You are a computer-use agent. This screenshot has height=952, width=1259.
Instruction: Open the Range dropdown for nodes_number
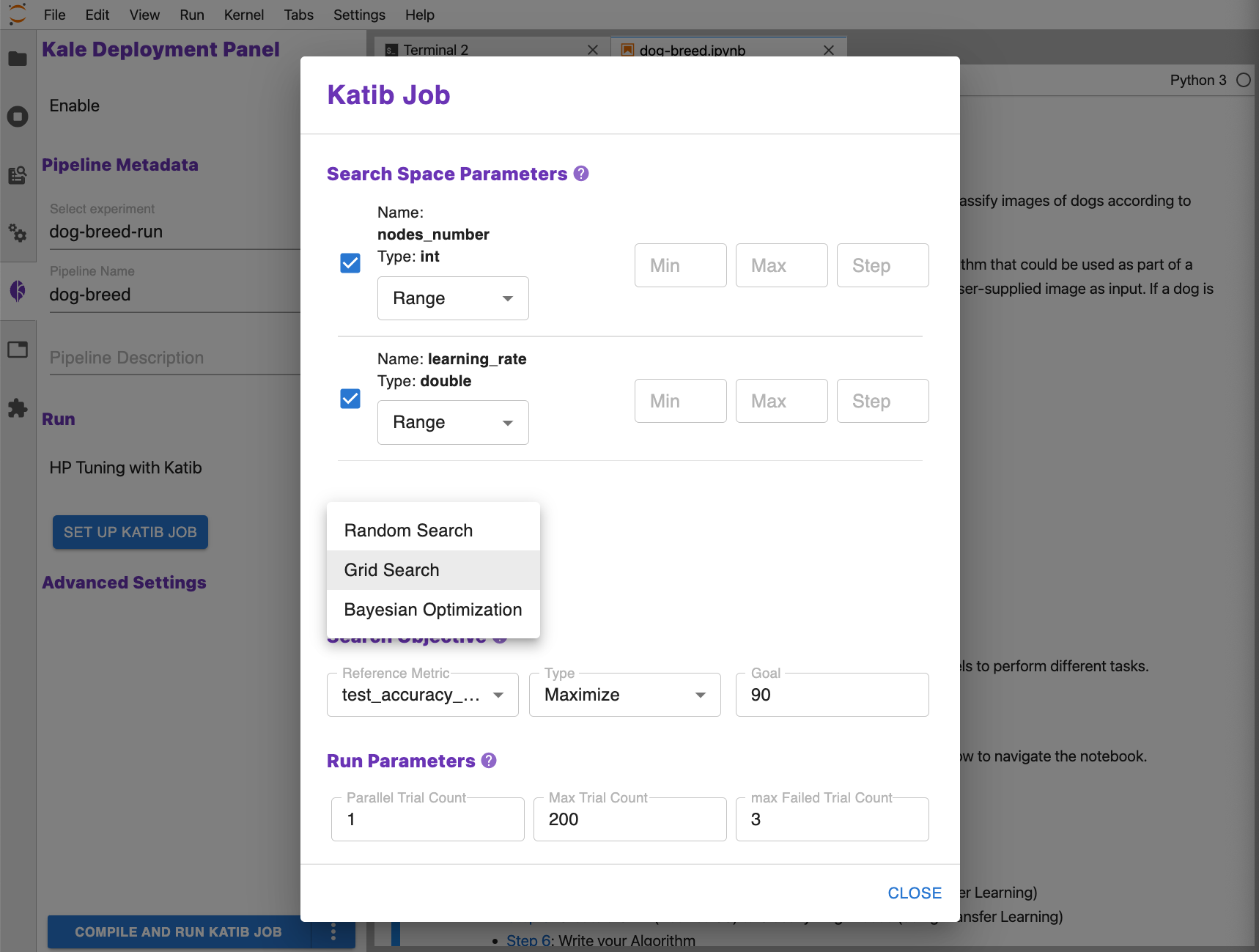pos(453,298)
